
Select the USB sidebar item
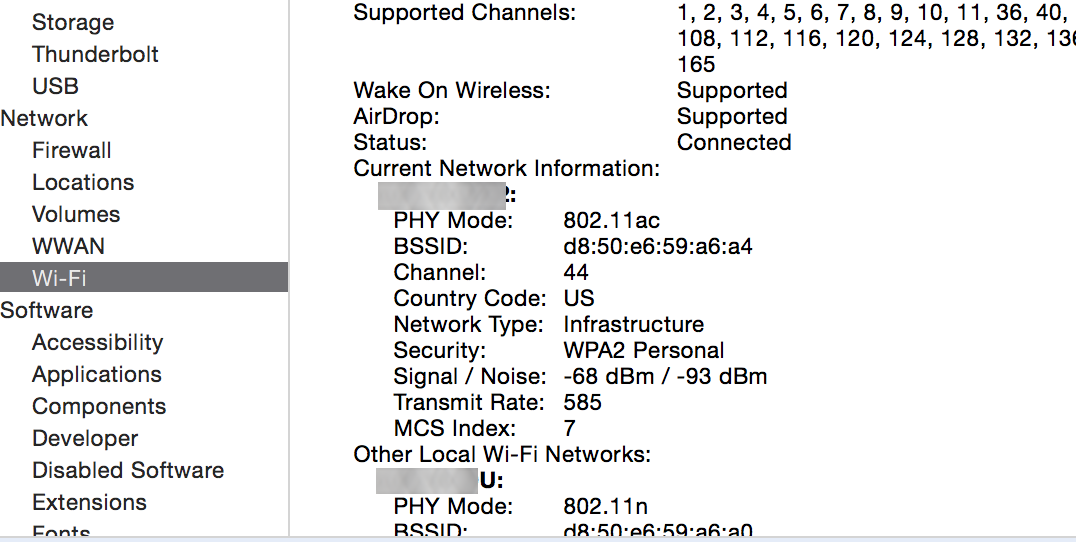(x=56, y=86)
